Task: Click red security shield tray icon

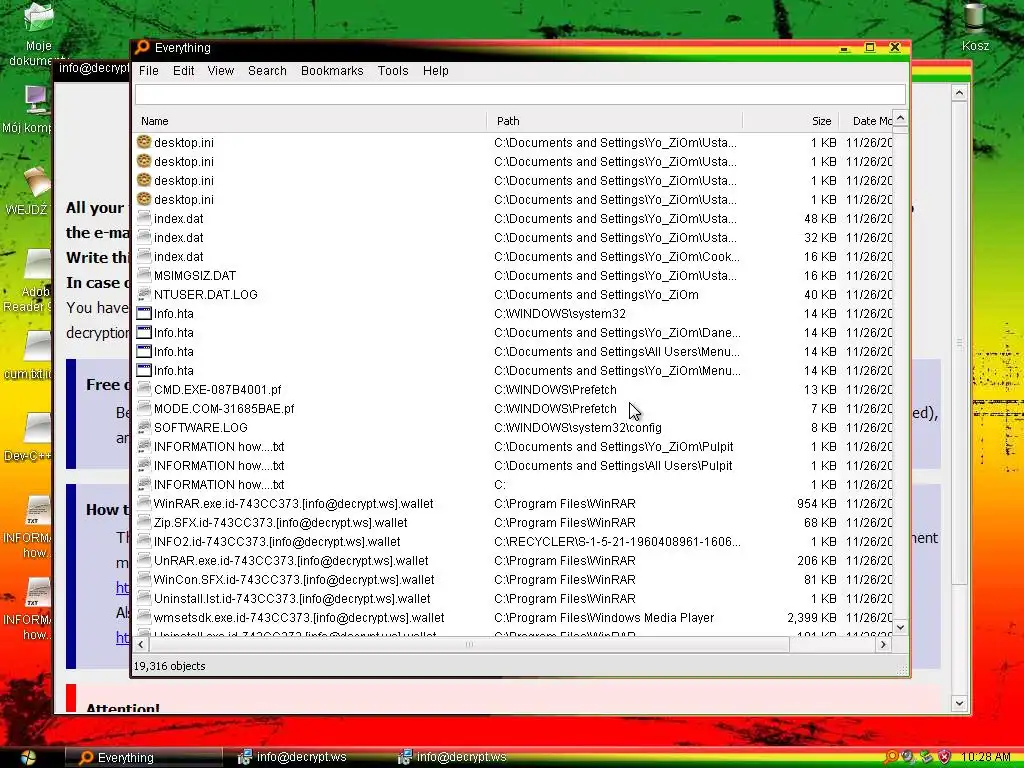Action: pos(944,757)
